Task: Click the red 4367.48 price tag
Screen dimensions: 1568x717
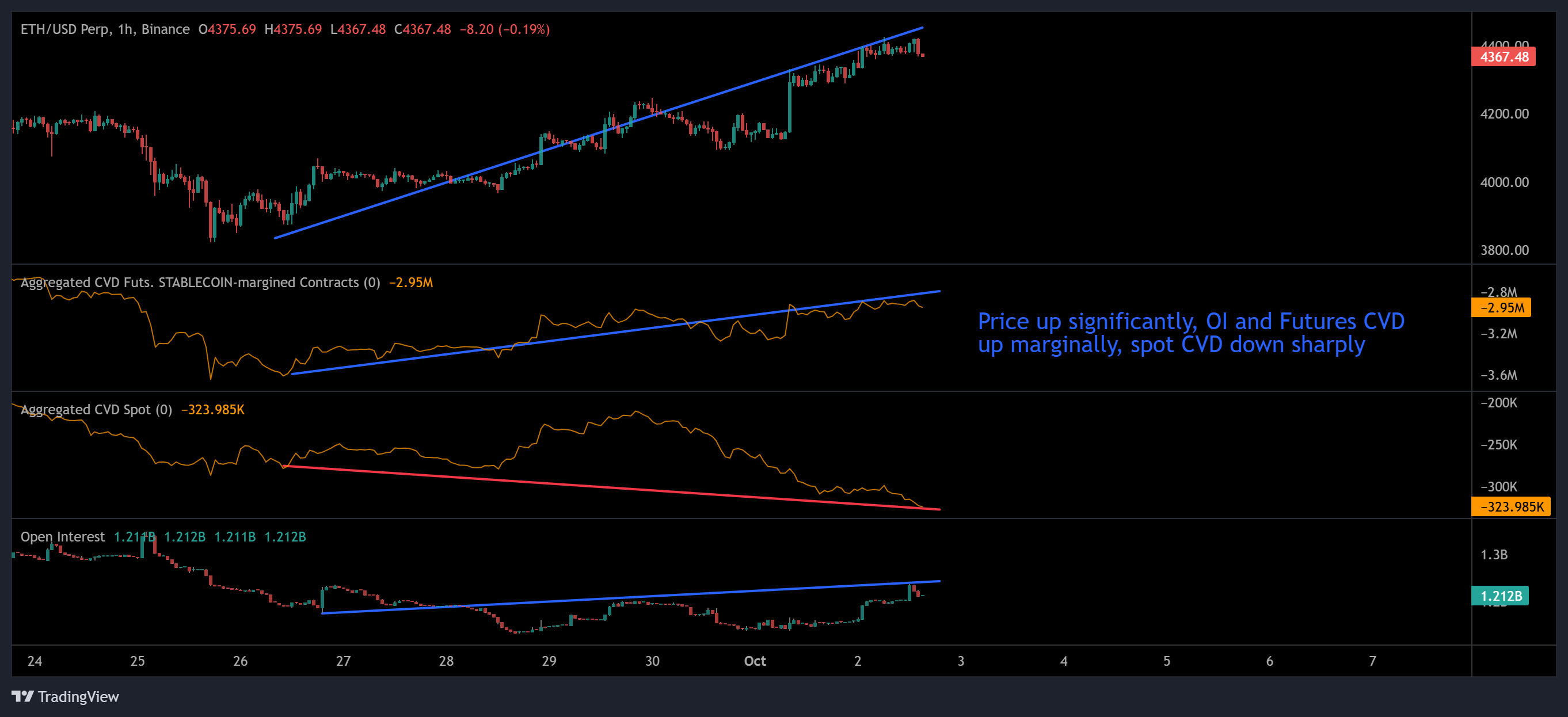Action: click(1502, 56)
